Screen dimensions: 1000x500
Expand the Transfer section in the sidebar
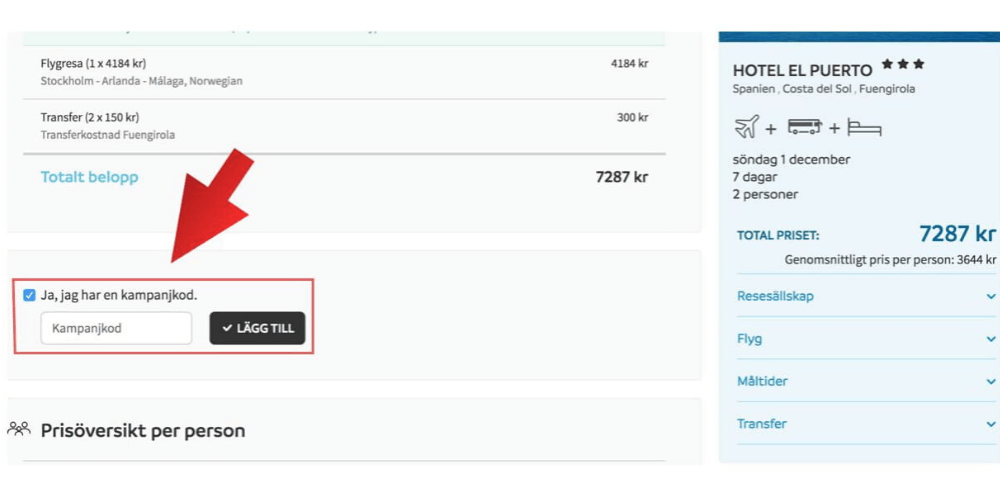[866, 424]
